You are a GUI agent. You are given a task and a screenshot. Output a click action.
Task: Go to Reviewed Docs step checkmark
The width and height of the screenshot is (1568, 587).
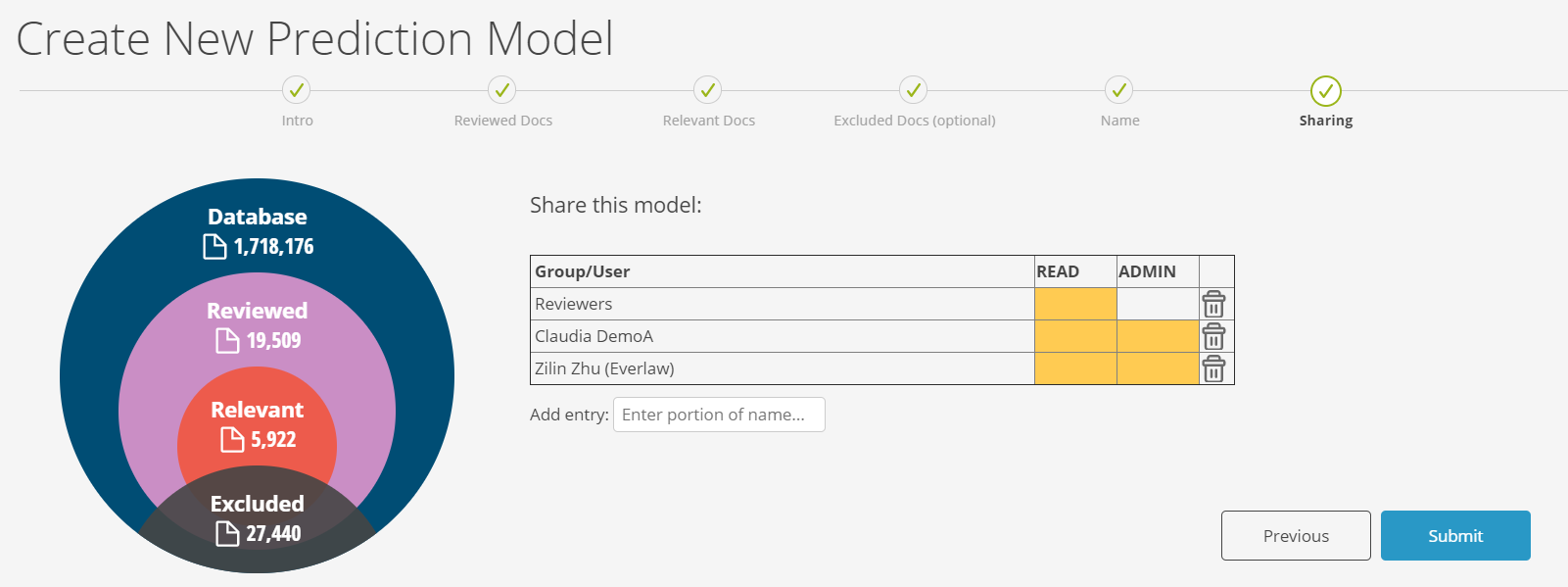pyautogui.click(x=502, y=90)
